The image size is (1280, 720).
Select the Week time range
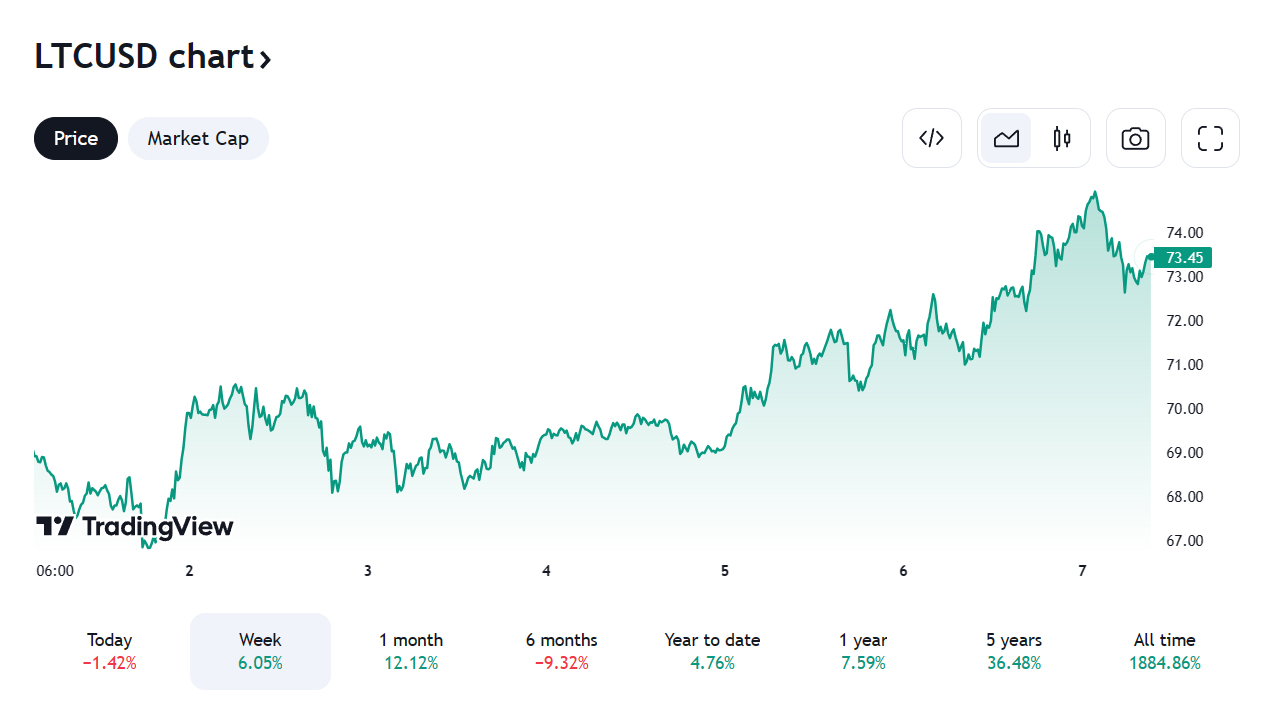pyautogui.click(x=260, y=651)
